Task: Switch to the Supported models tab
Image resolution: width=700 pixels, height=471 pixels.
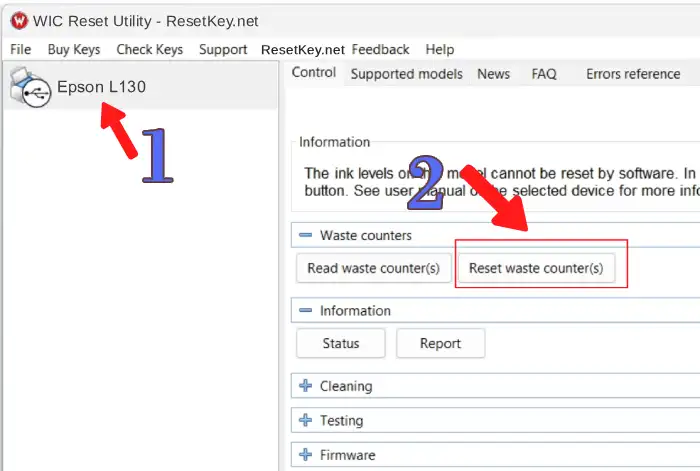Action: (406, 74)
